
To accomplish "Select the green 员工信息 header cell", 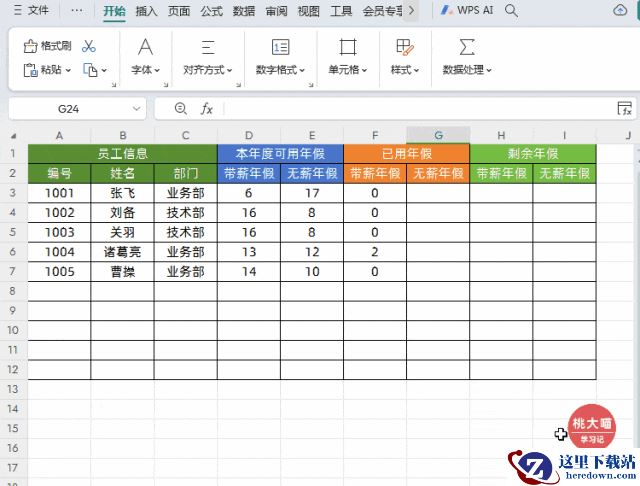I will pyautogui.click(x=122, y=154).
